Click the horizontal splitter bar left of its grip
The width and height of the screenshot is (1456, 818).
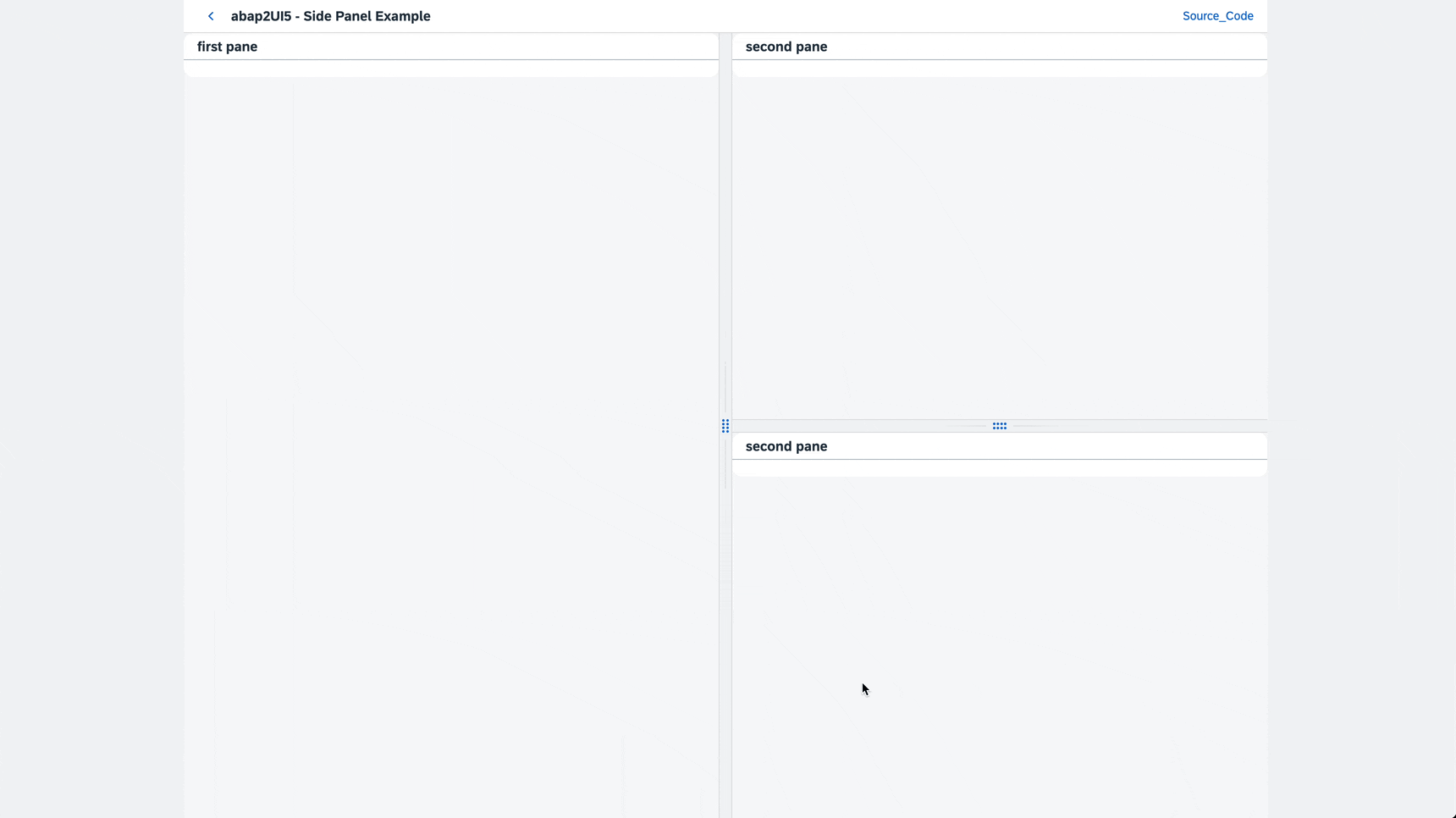point(847,426)
